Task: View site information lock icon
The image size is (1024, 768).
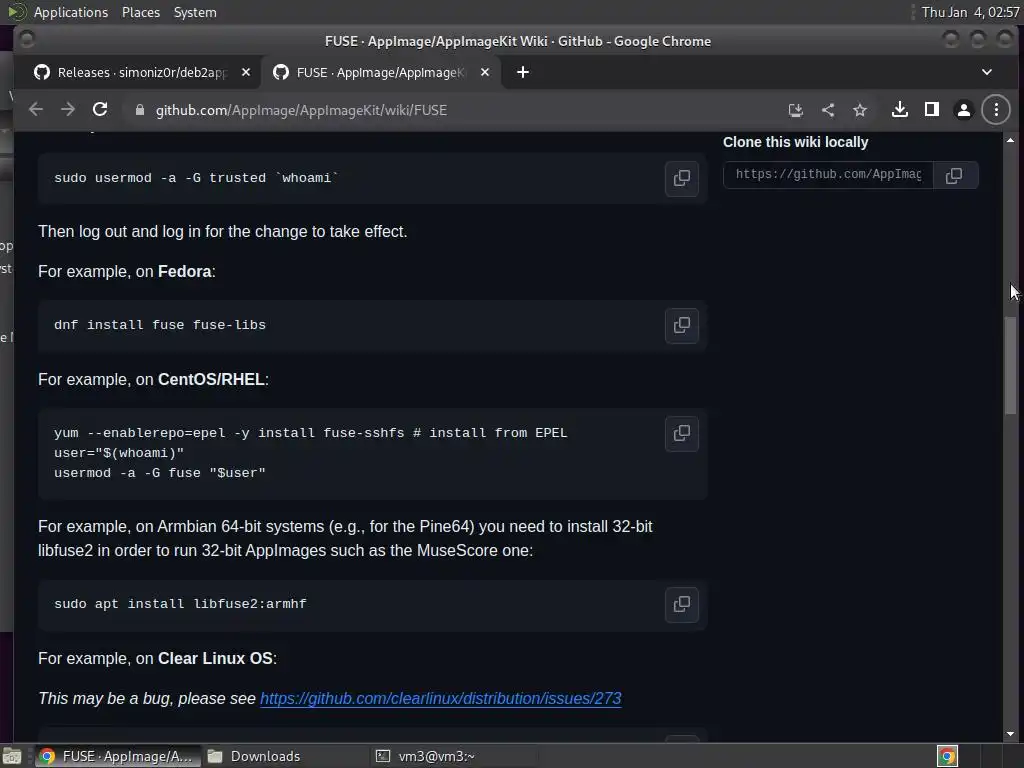Action: (139, 110)
